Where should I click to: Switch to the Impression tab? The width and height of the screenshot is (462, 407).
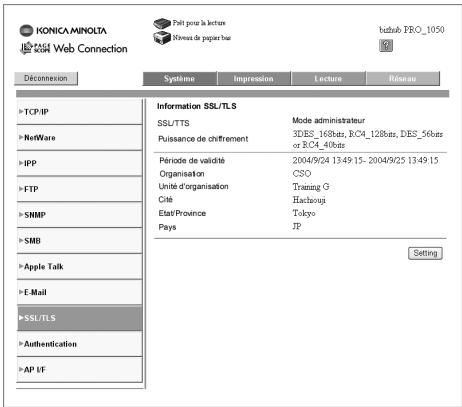click(254, 79)
